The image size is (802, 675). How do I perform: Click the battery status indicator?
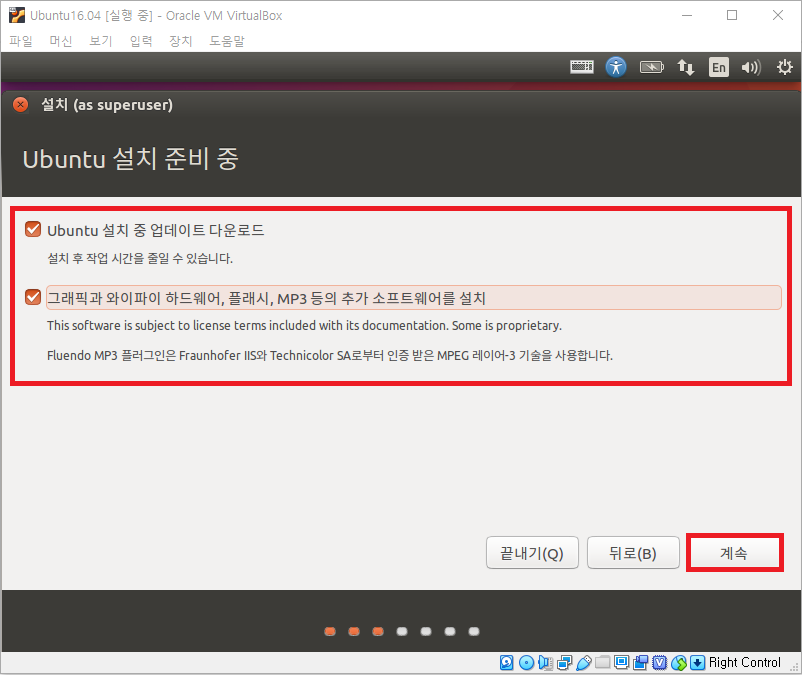coord(651,67)
